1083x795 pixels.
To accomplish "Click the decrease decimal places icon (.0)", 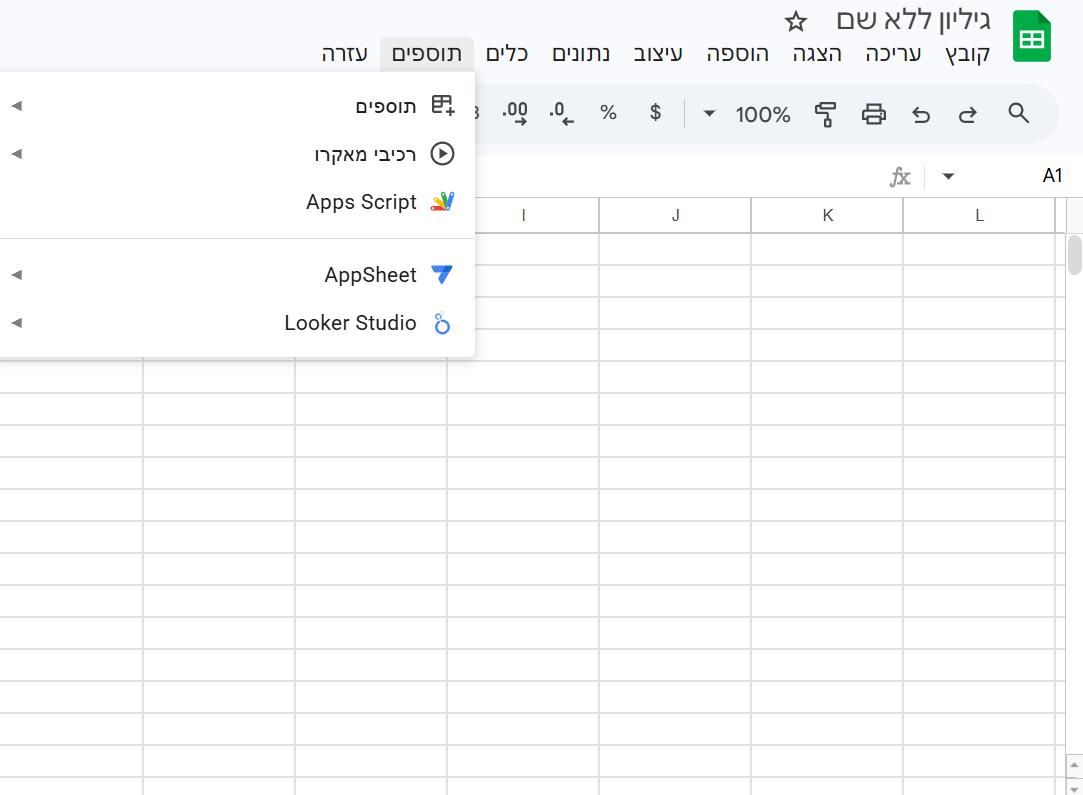I will coord(562,113).
